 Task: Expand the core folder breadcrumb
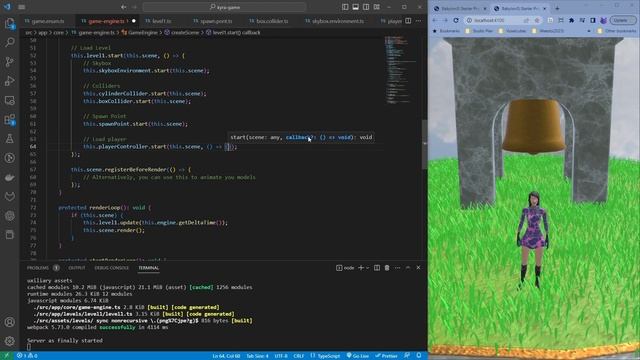tap(59, 33)
